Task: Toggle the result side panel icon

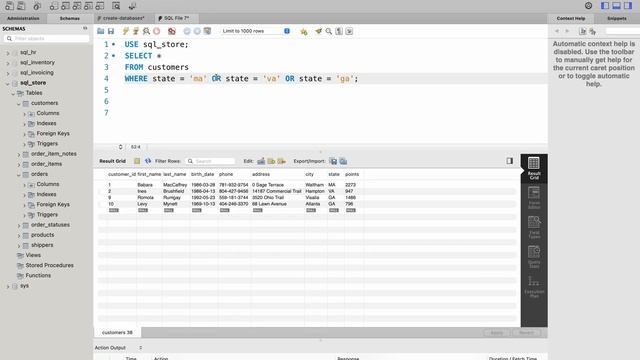Action: coord(510,161)
